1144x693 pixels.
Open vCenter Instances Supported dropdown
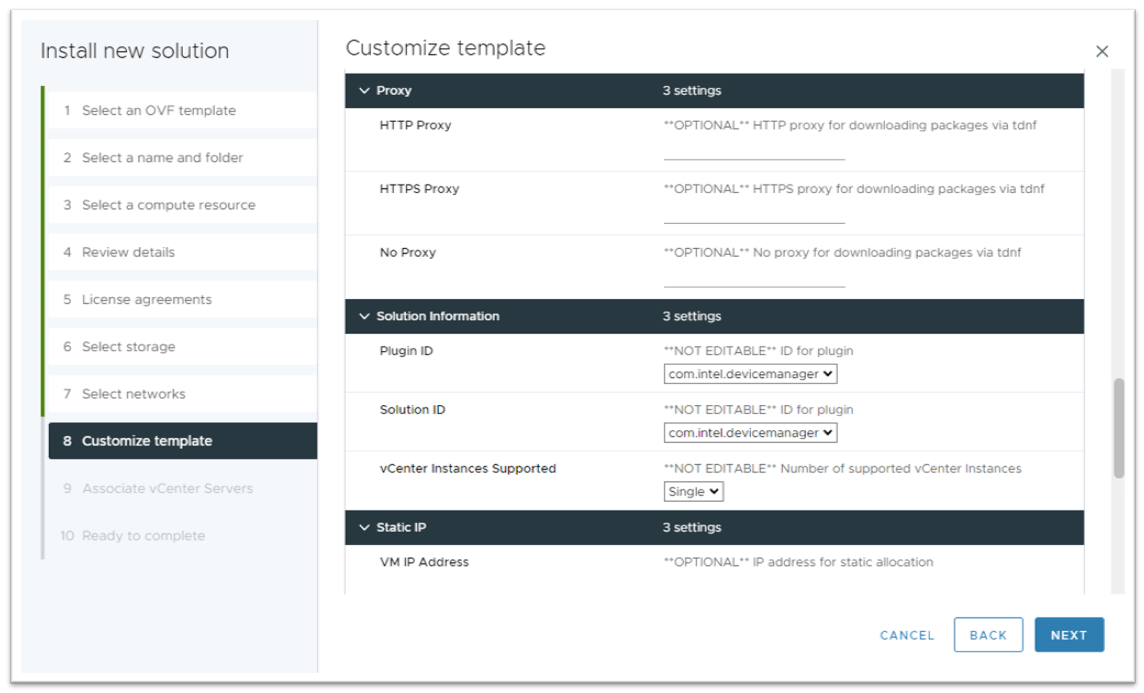click(693, 492)
